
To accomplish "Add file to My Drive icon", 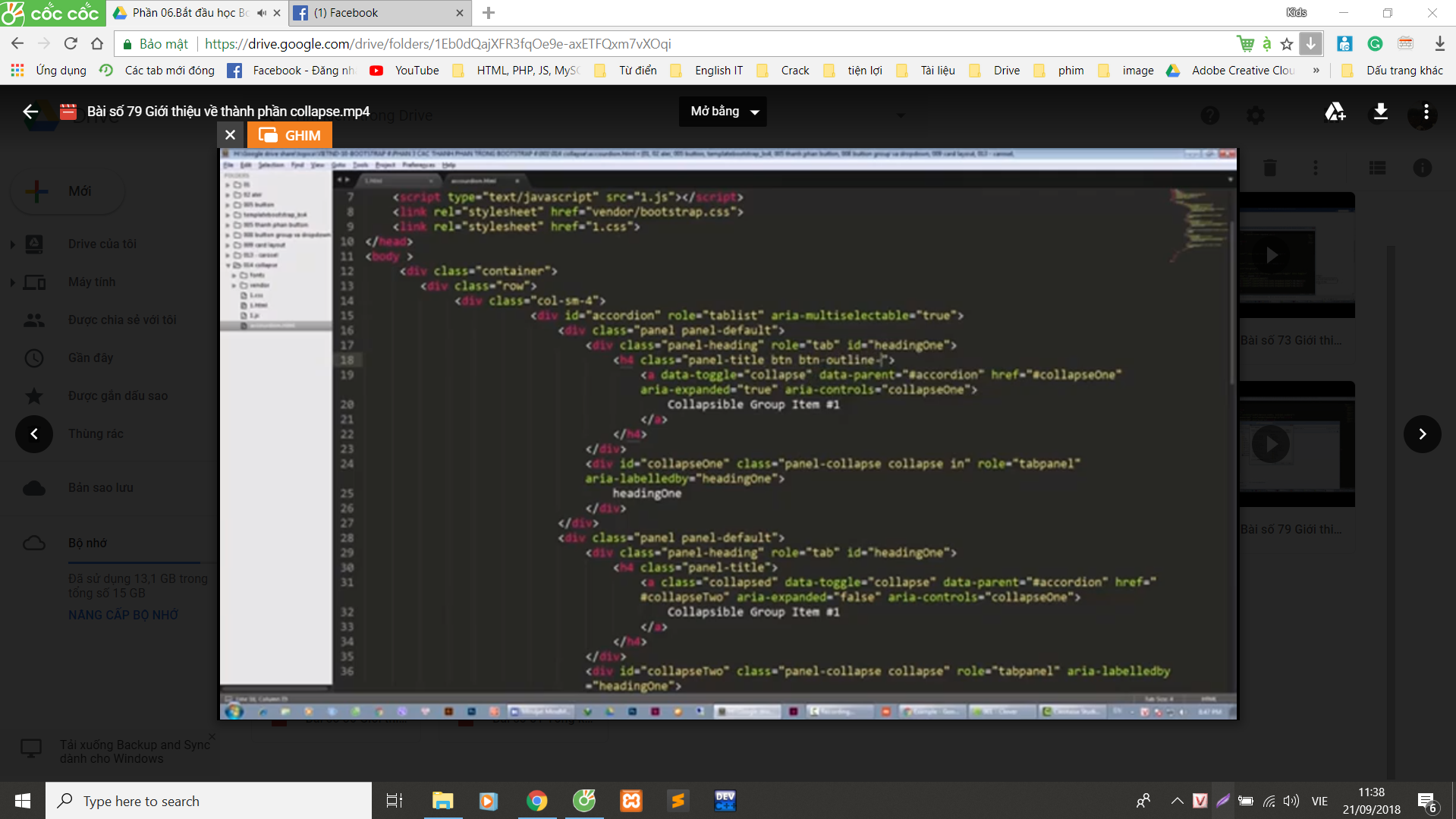I will click(1335, 112).
